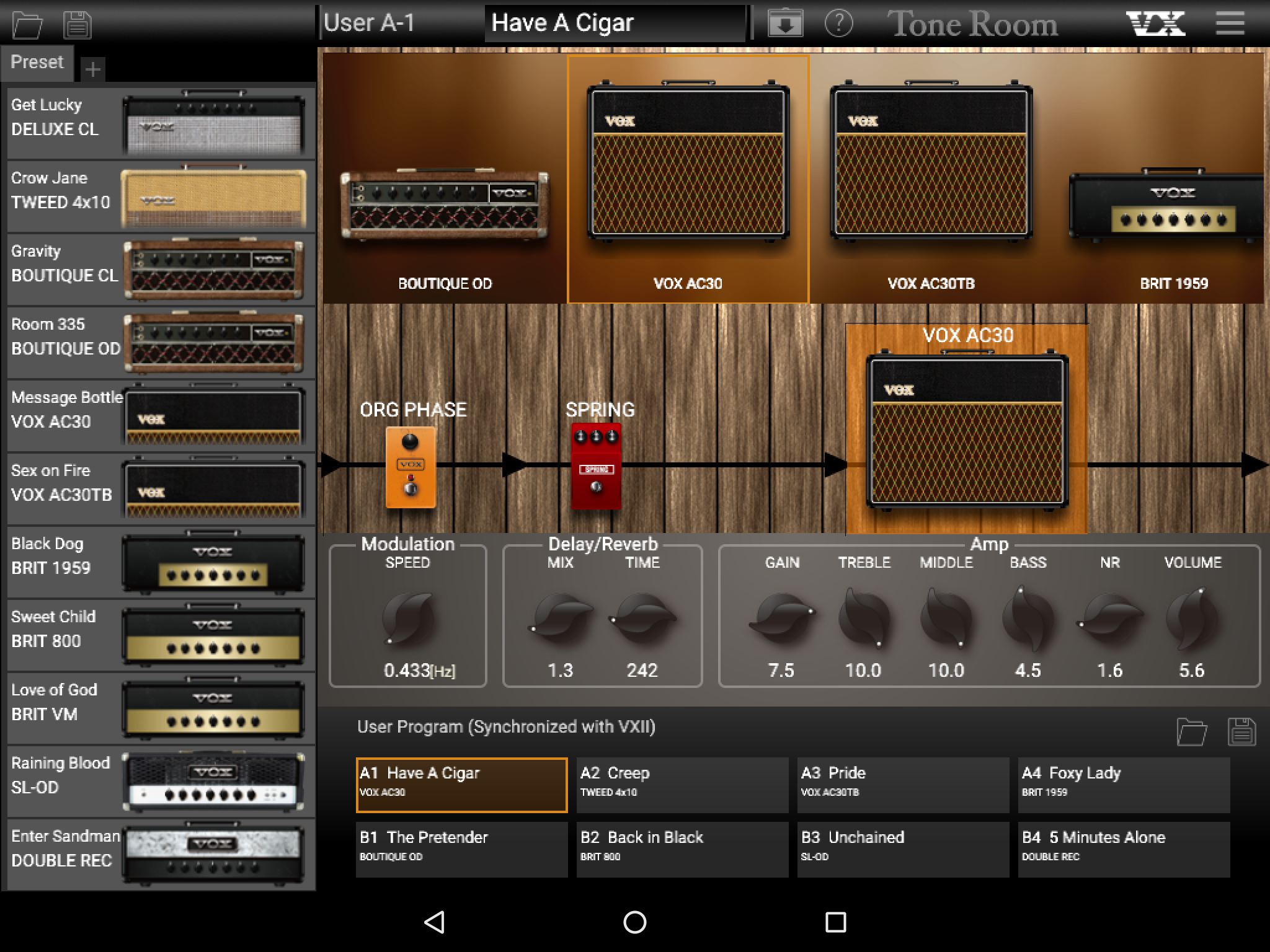Open User Program folder icon
The width and height of the screenshot is (1270, 952).
[x=1191, y=732]
